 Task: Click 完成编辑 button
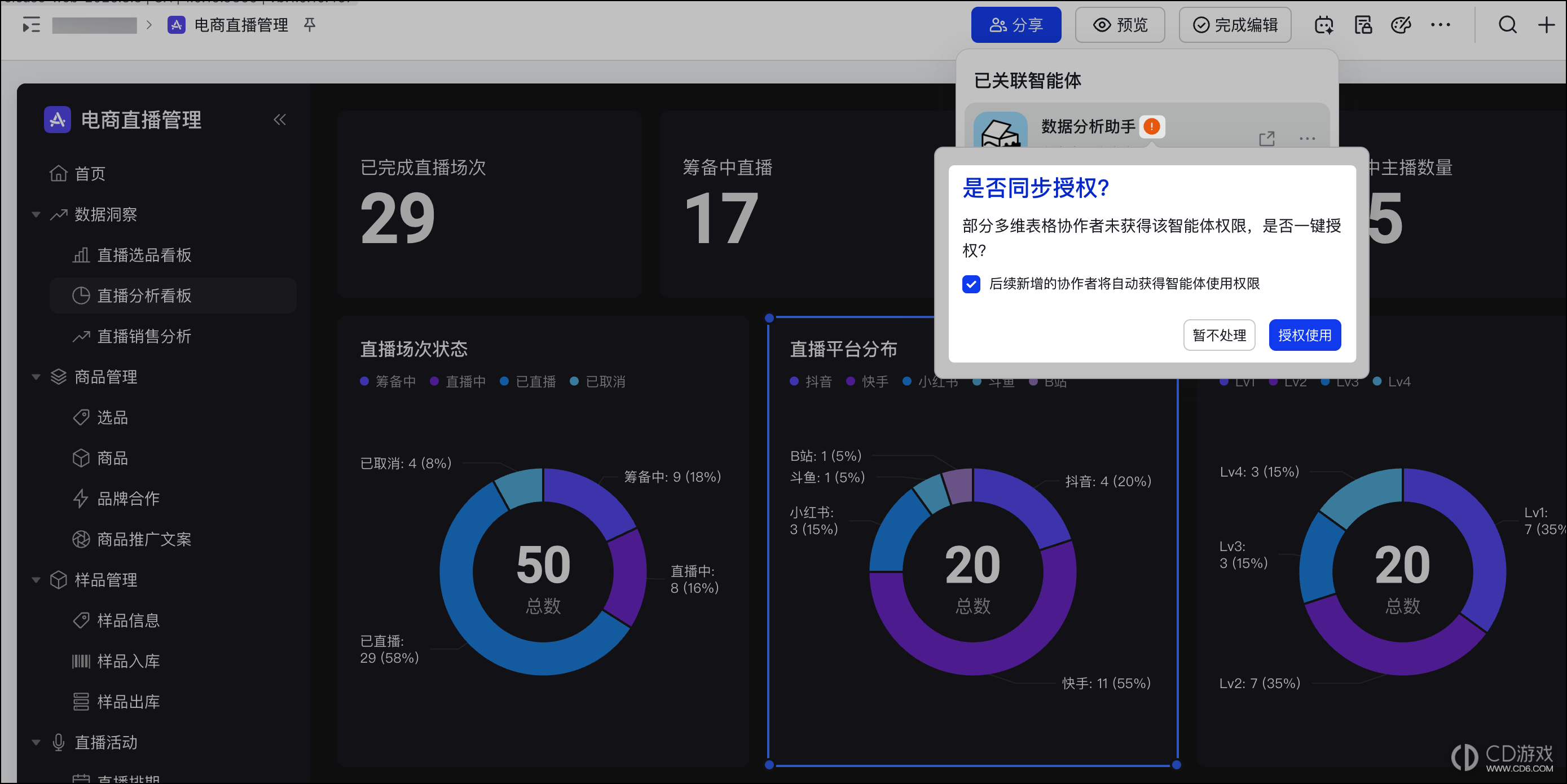click(x=1235, y=25)
